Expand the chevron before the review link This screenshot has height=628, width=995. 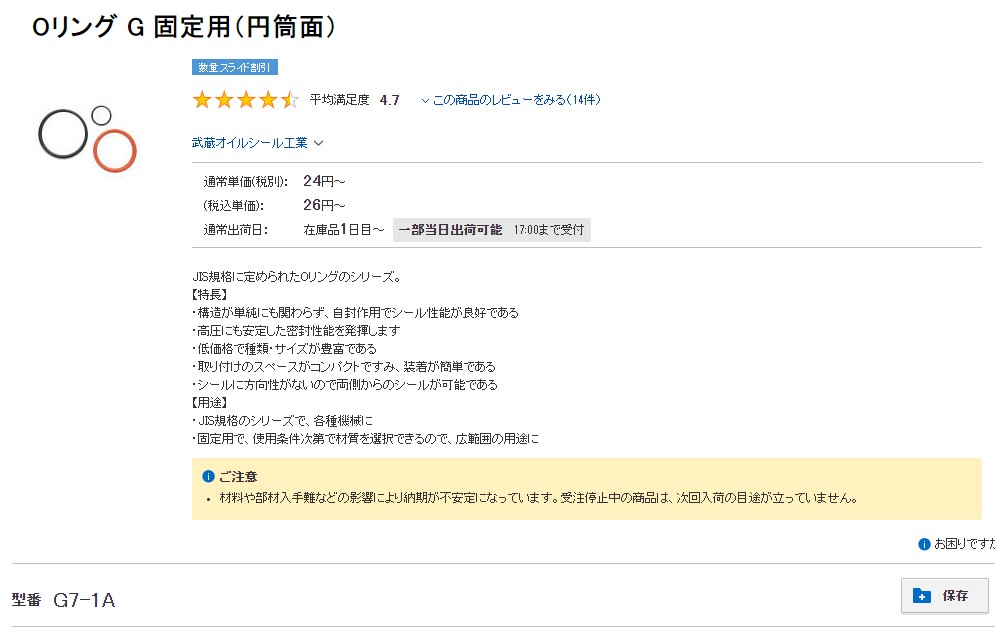point(425,100)
